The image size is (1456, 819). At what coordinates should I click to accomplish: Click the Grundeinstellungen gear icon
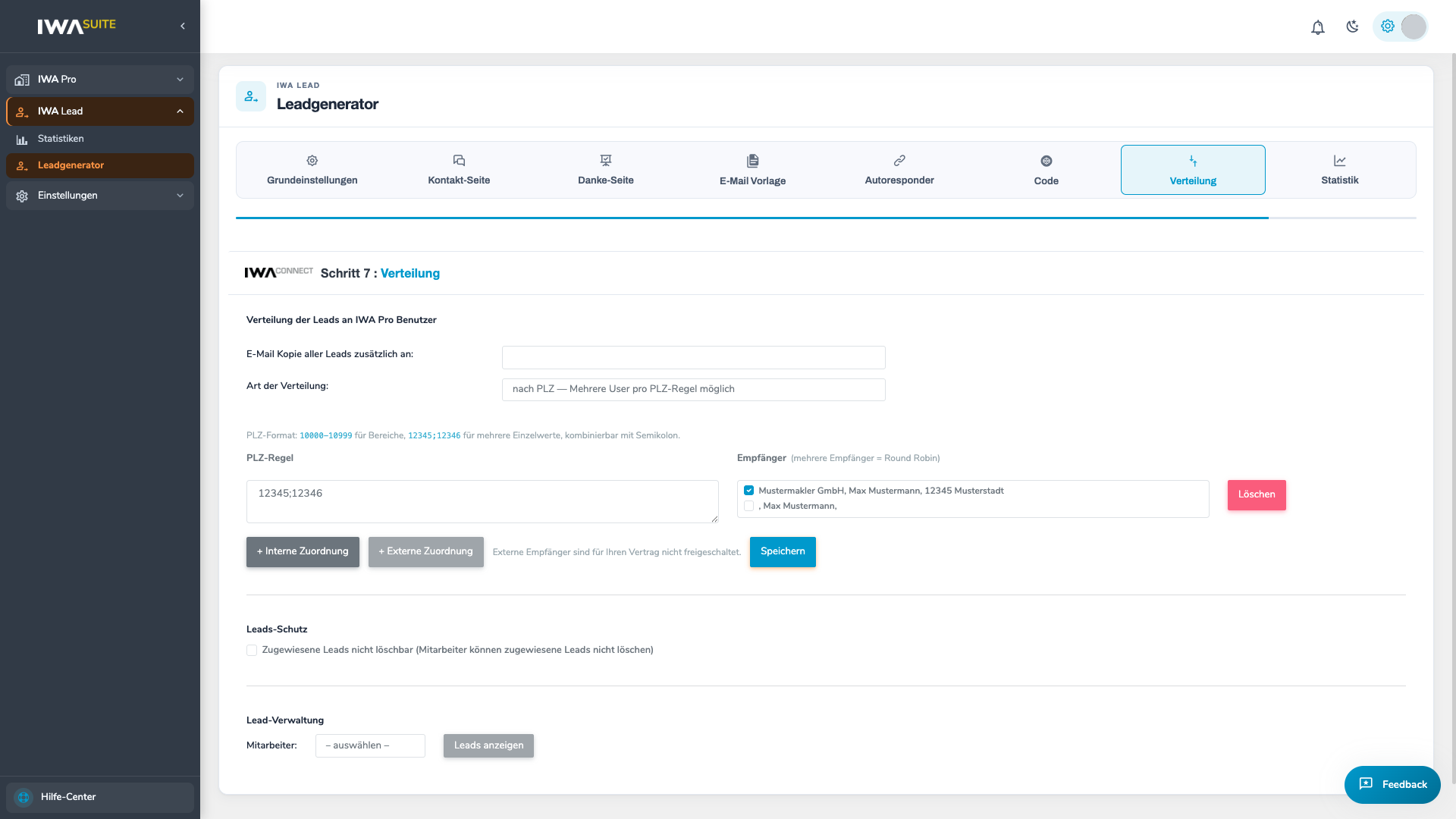(x=312, y=161)
